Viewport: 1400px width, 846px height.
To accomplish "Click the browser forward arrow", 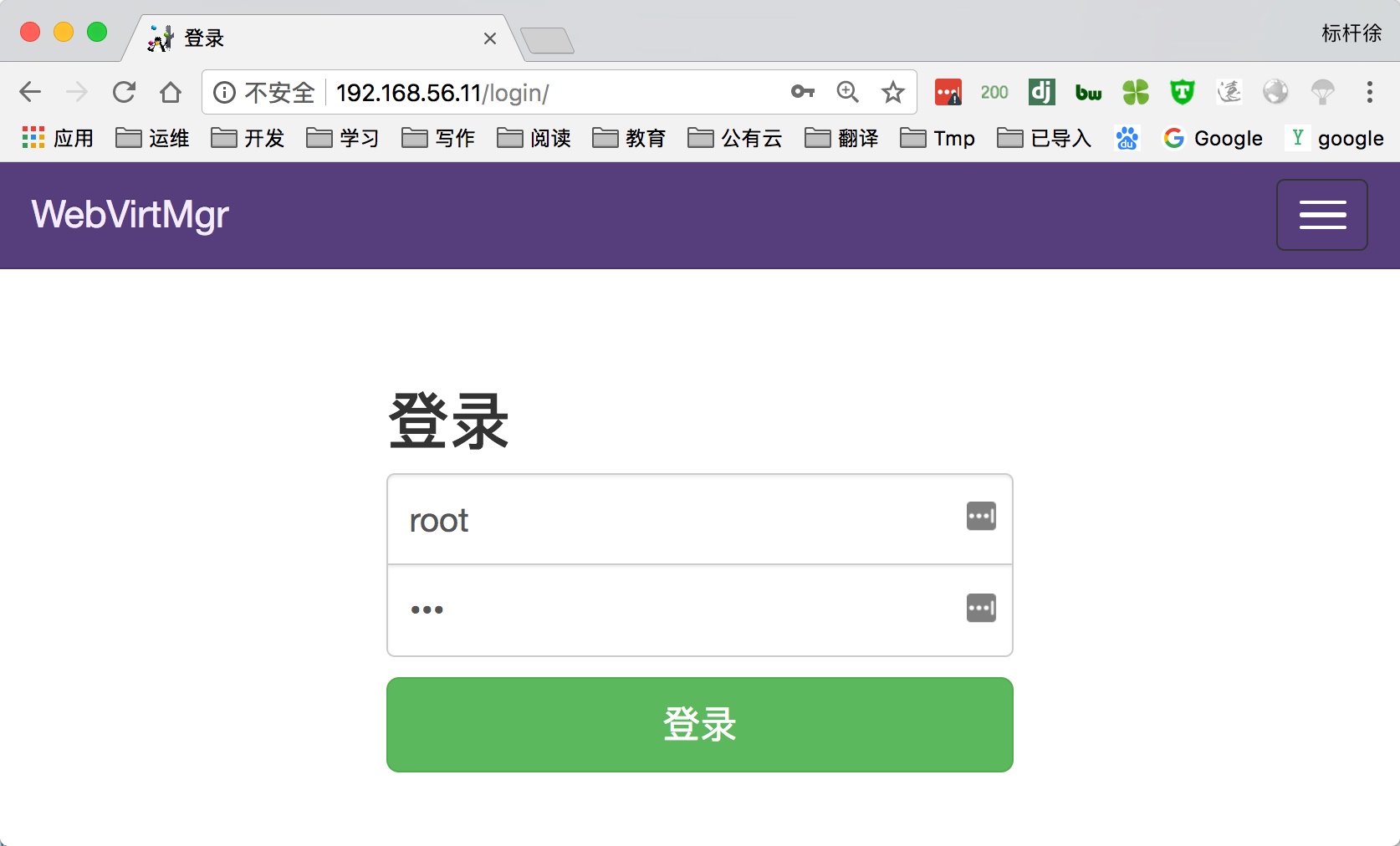I will (77, 92).
